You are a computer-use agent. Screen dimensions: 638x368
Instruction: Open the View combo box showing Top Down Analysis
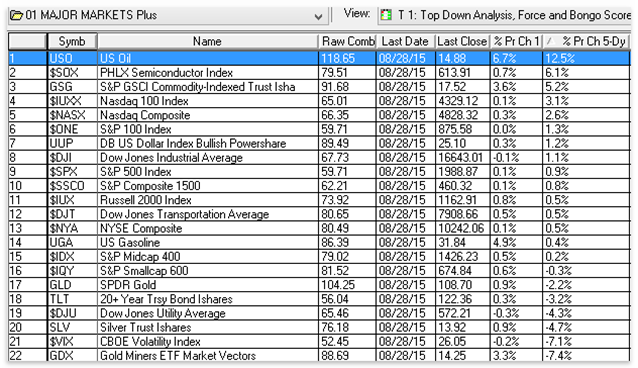click(x=505, y=15)
